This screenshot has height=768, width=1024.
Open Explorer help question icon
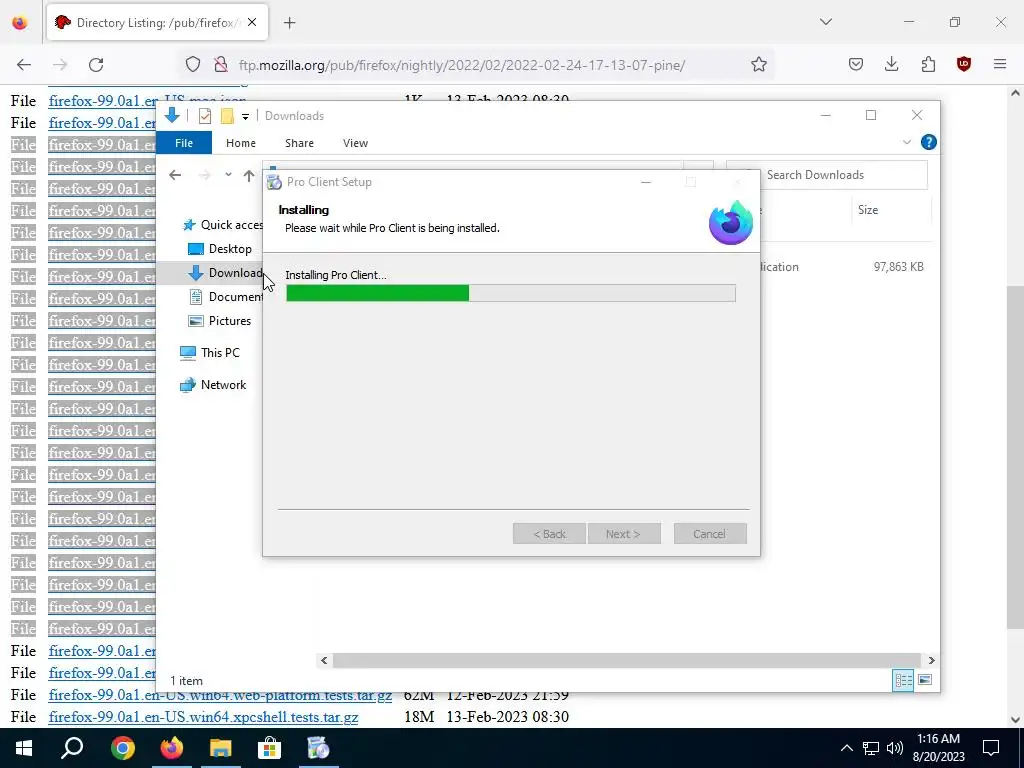coord(928,142)
